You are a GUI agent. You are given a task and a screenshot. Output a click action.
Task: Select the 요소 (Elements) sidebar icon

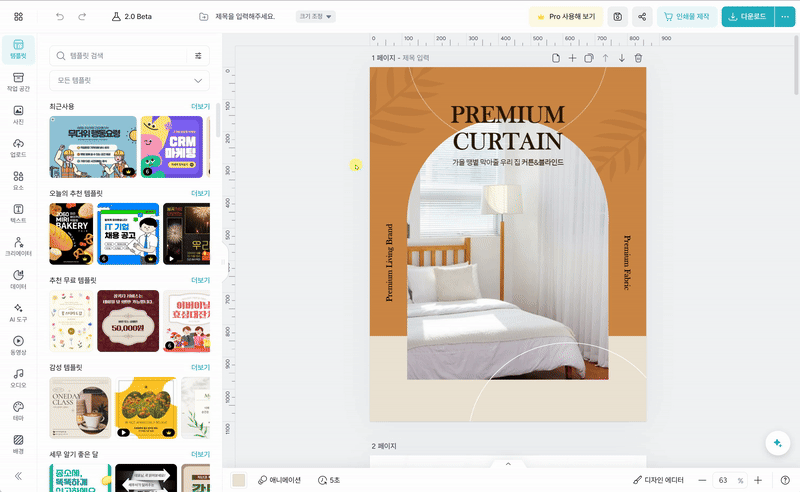pos(18,181)
